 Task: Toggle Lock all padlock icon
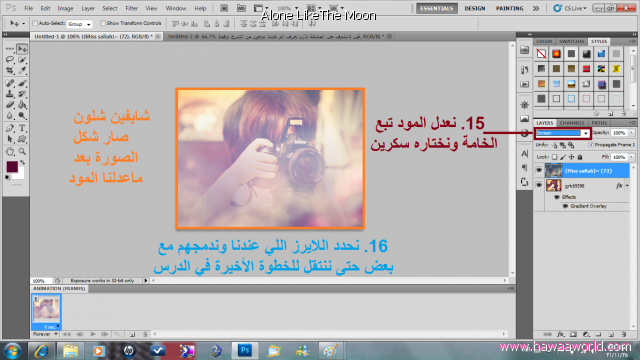580,157
